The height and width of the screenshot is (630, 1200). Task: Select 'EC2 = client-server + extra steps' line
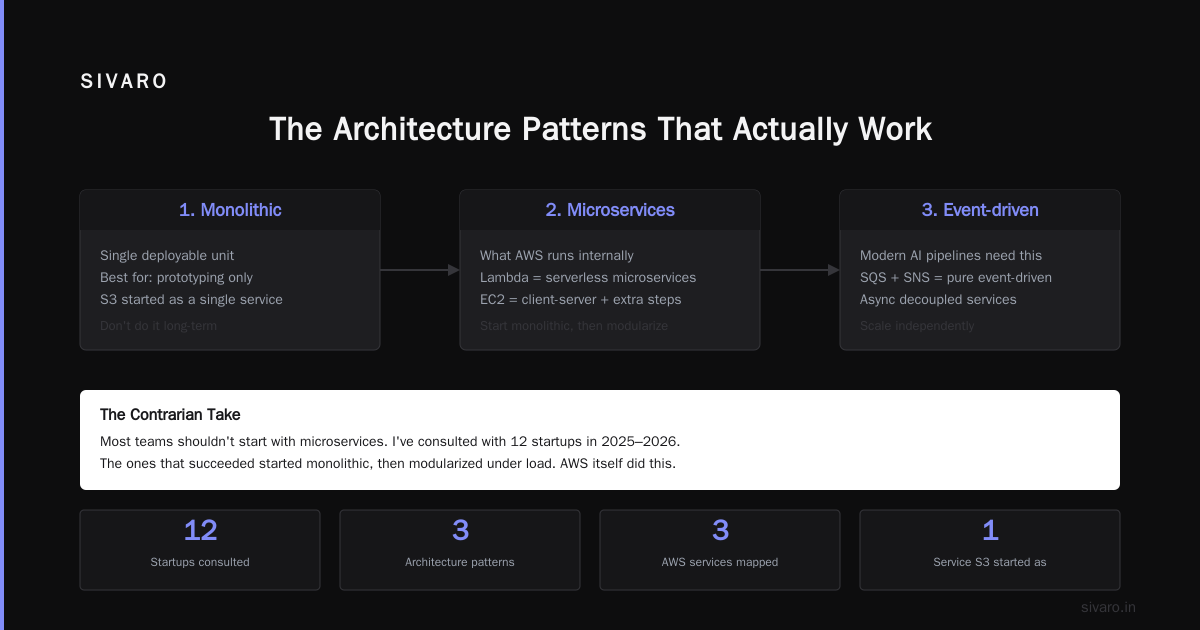[583, 299]
